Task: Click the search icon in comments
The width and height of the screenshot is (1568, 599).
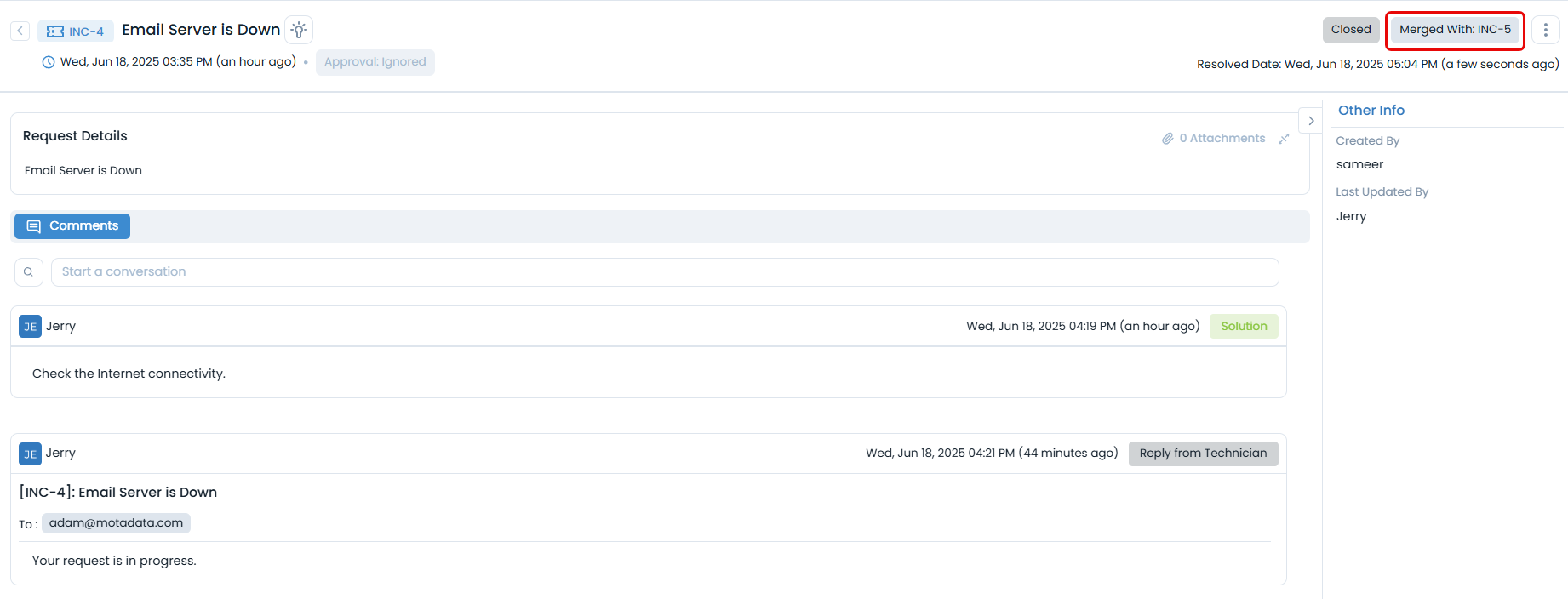Action: [28, 272]
